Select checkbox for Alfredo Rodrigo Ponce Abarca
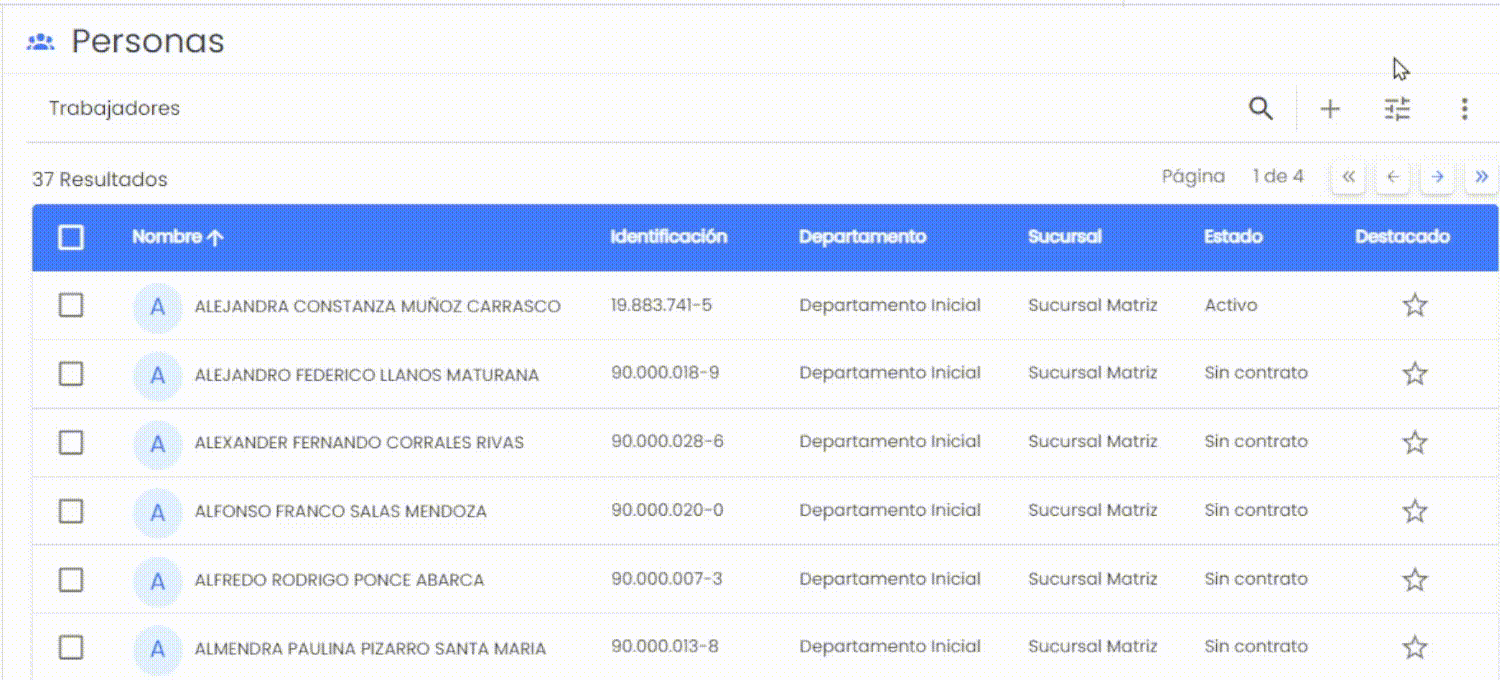The width and height of the screenshot is (1500, 680). pyautogui.click(x=71, y=580)
